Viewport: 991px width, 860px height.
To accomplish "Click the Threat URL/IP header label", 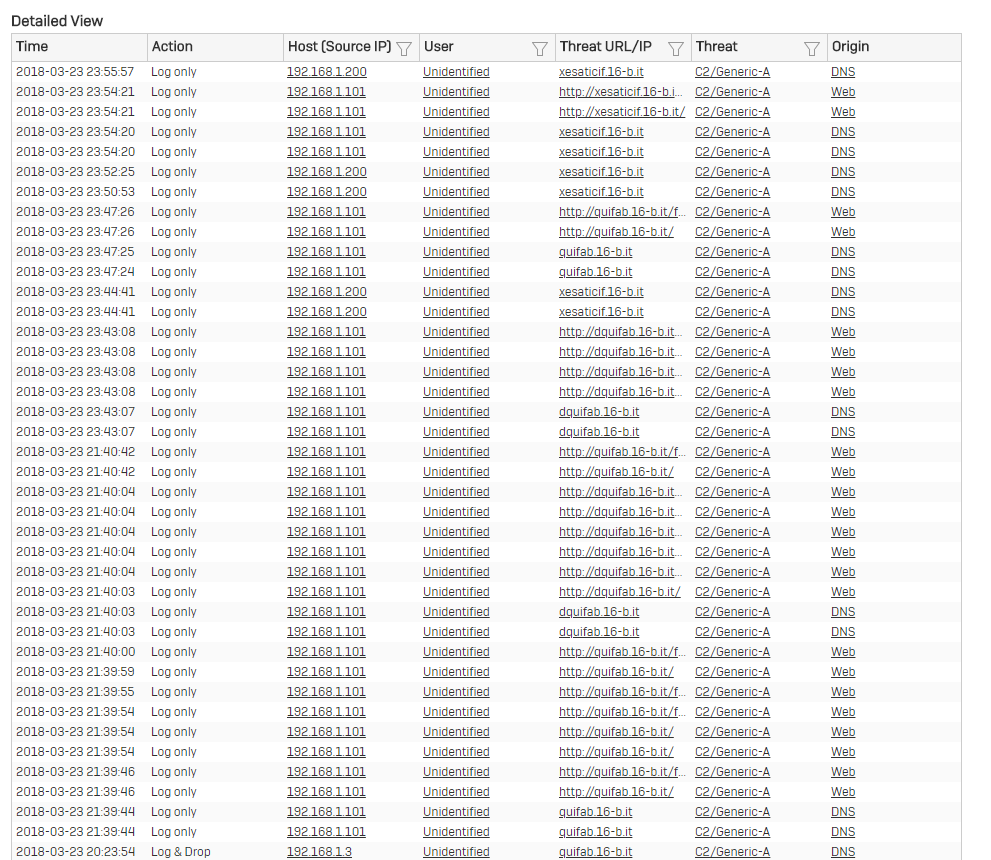I will (605, 47).
